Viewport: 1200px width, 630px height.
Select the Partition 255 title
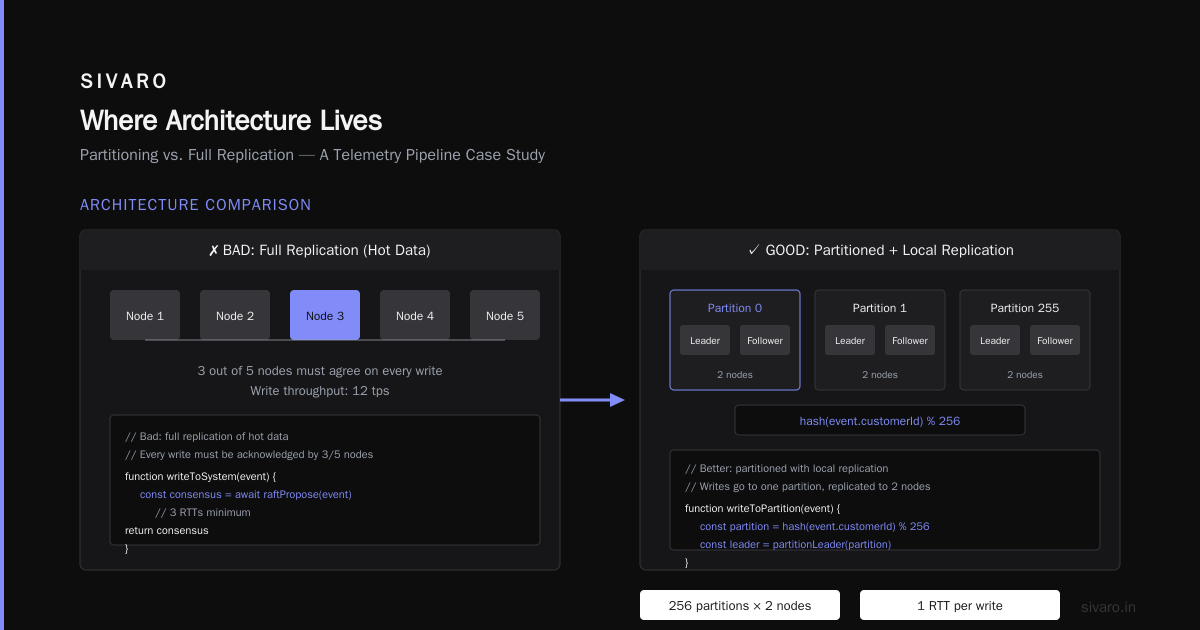[1025, 308]
